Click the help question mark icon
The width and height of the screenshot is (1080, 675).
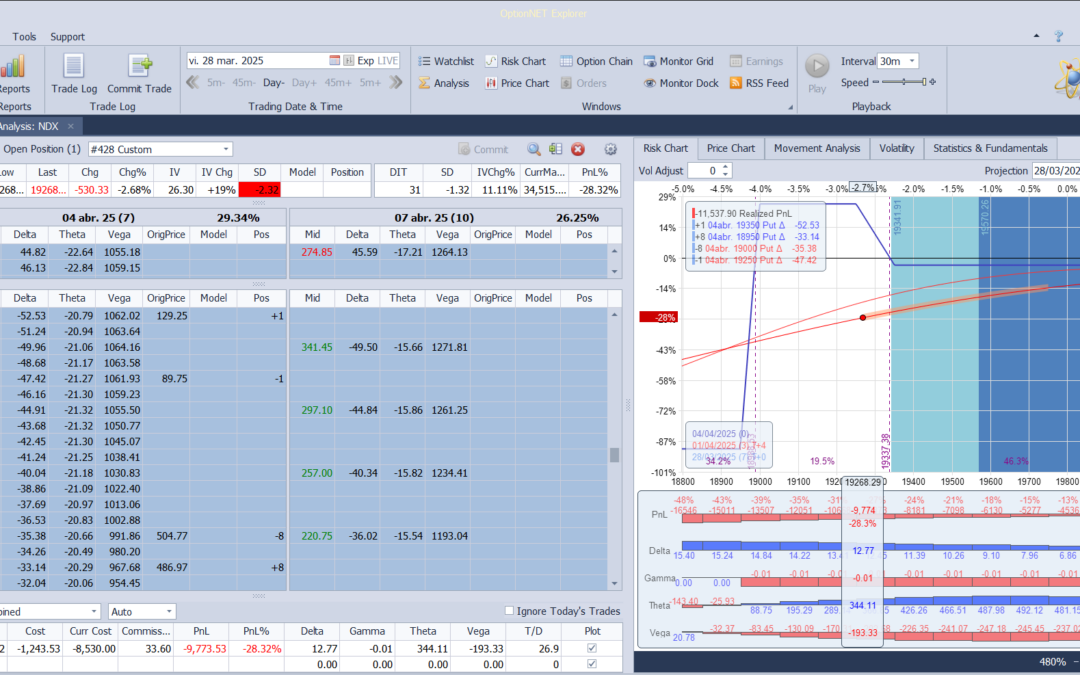(x=1059, y=37)
